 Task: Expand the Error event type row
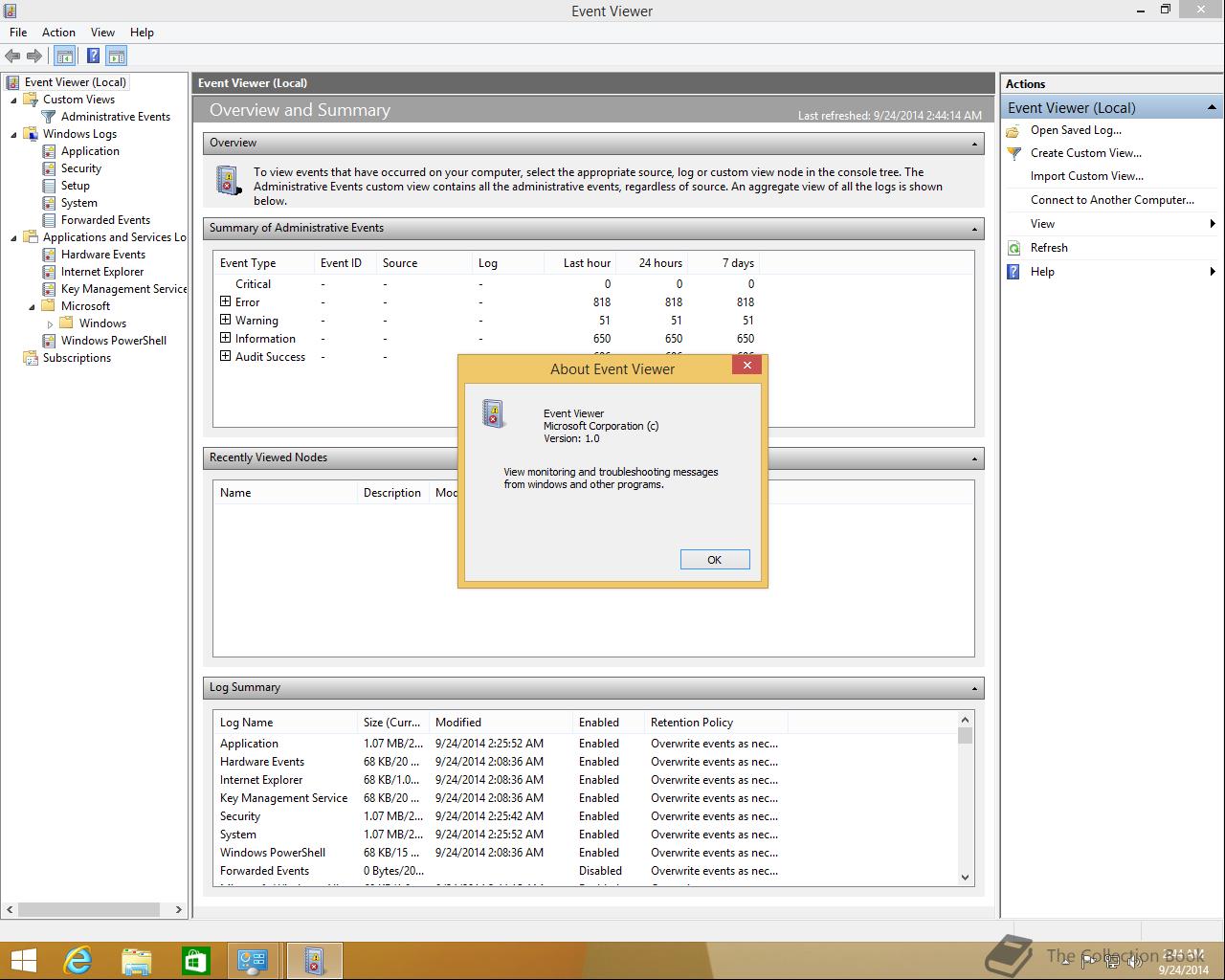coord(226,301)
